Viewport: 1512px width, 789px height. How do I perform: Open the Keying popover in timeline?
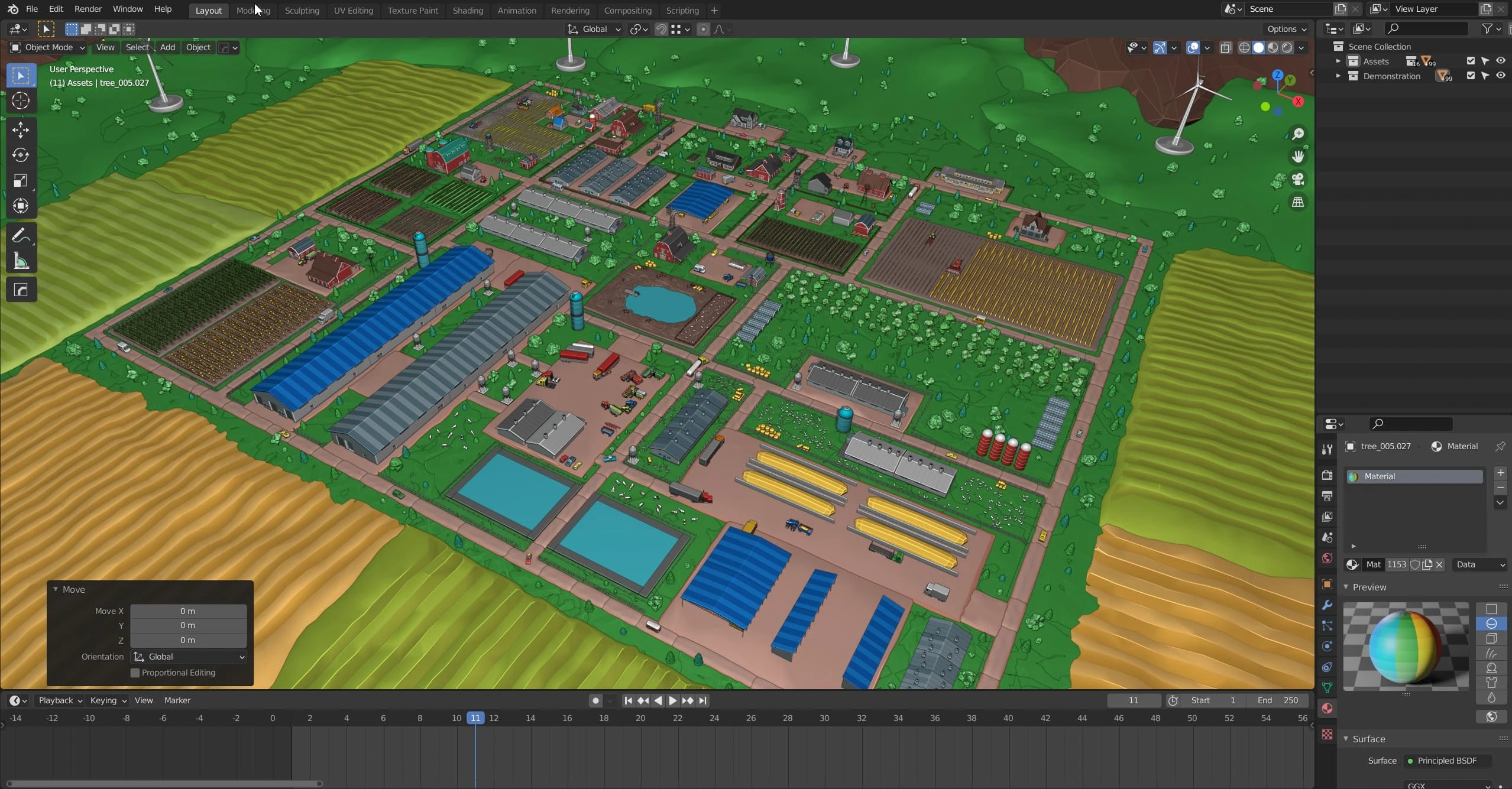(x=108, y=700)
